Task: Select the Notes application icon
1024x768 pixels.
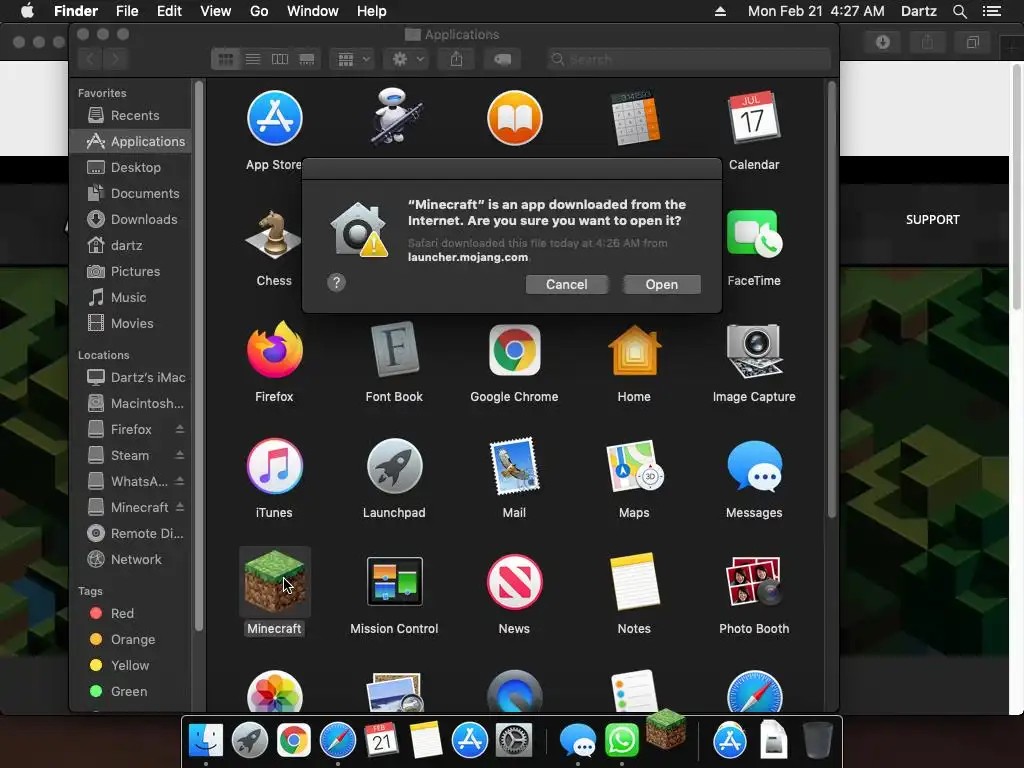Action: [634, 581]
